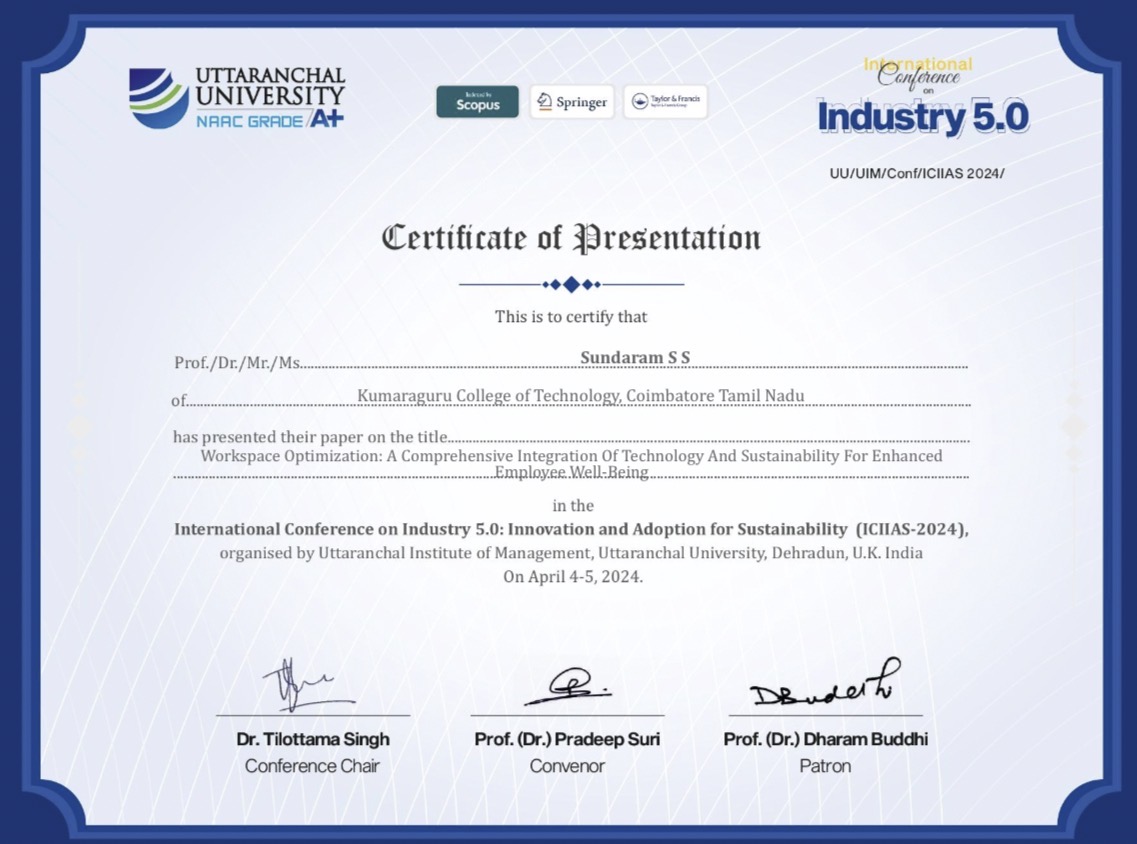Click the Conference Chair designation label
The image size is (1137, 844).
click(x=312, y=766)
